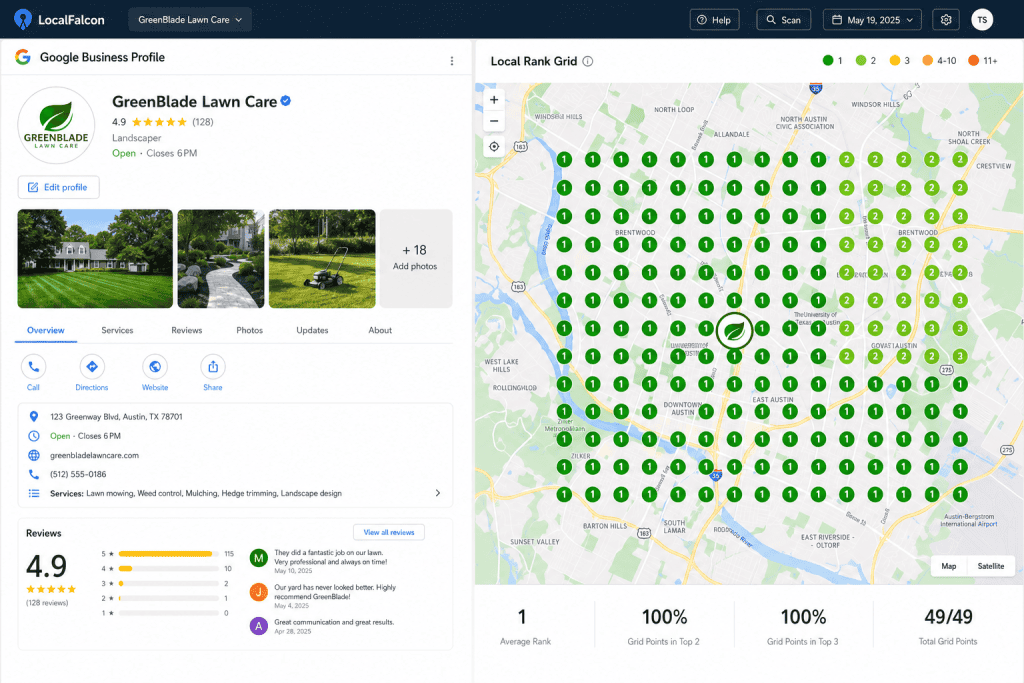Click the rank 11+ legend swatch
The height and width of the screenshot is (683, 1024).
click(x=974, y=61)
